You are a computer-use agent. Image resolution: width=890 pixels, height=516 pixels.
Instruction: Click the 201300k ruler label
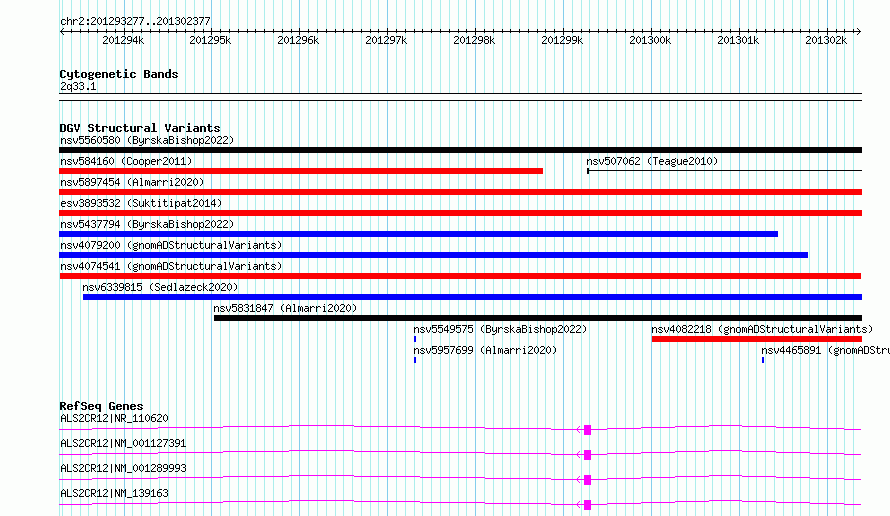pos(650,40)
